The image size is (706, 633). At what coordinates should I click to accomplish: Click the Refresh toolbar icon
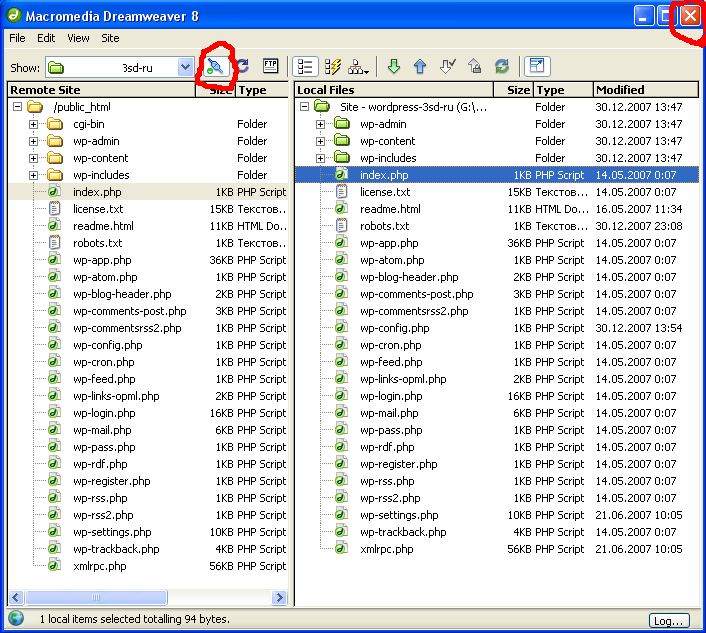[243, 67]
